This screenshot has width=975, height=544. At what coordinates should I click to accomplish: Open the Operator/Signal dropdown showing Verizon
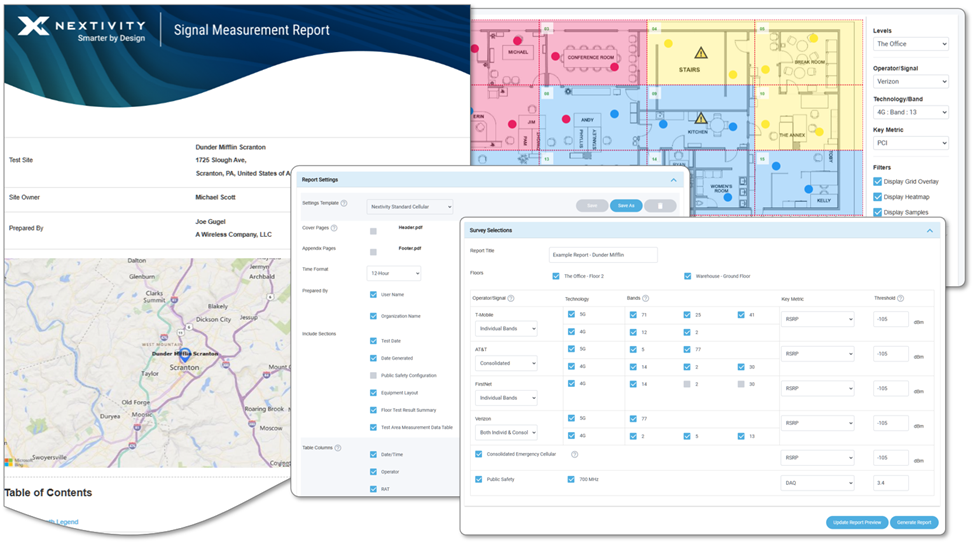(911, 81)
